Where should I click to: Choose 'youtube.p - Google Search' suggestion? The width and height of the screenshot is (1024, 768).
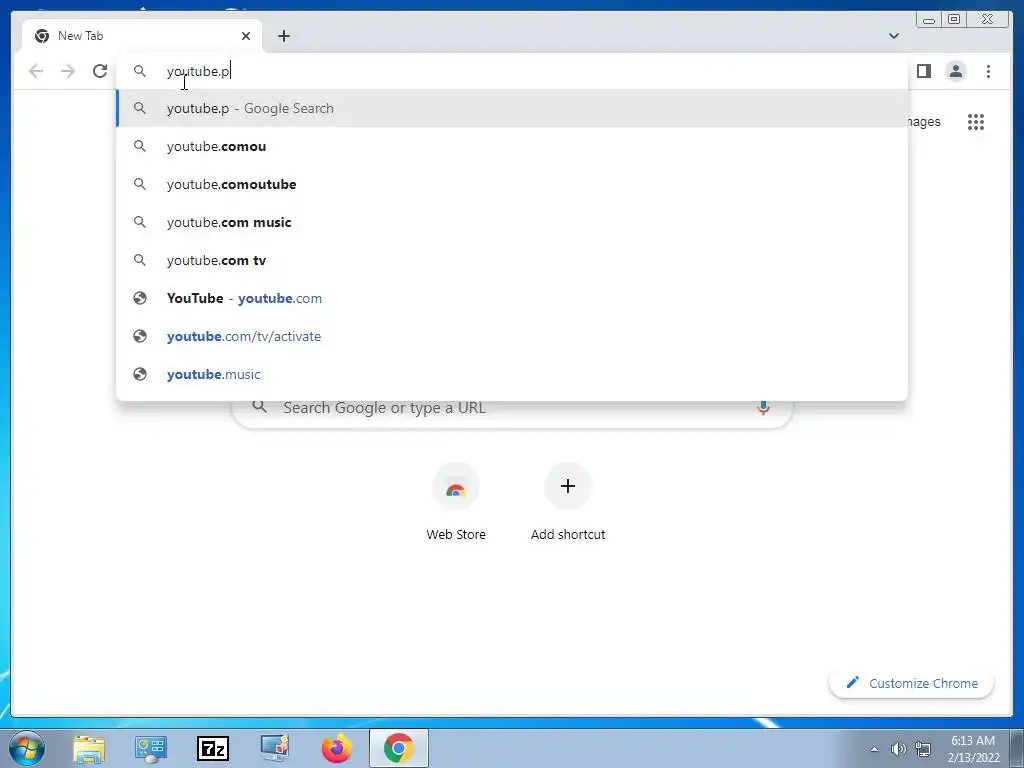tap(512, 108)
